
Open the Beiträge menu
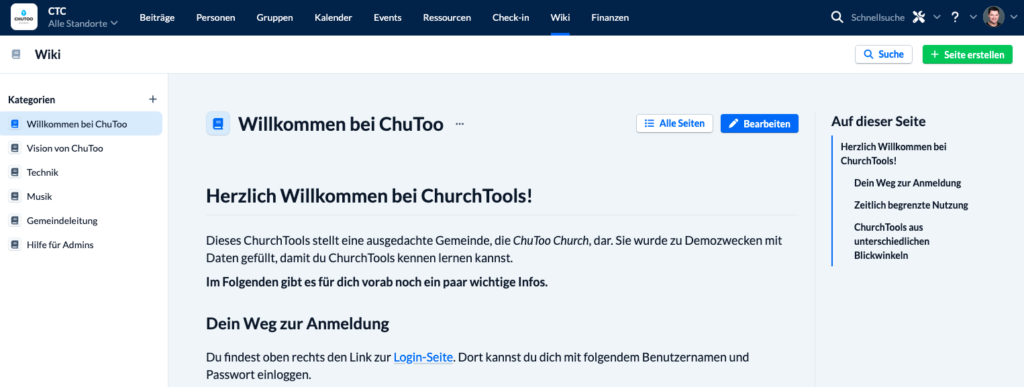pyautogui.click(x=157, y=18)
